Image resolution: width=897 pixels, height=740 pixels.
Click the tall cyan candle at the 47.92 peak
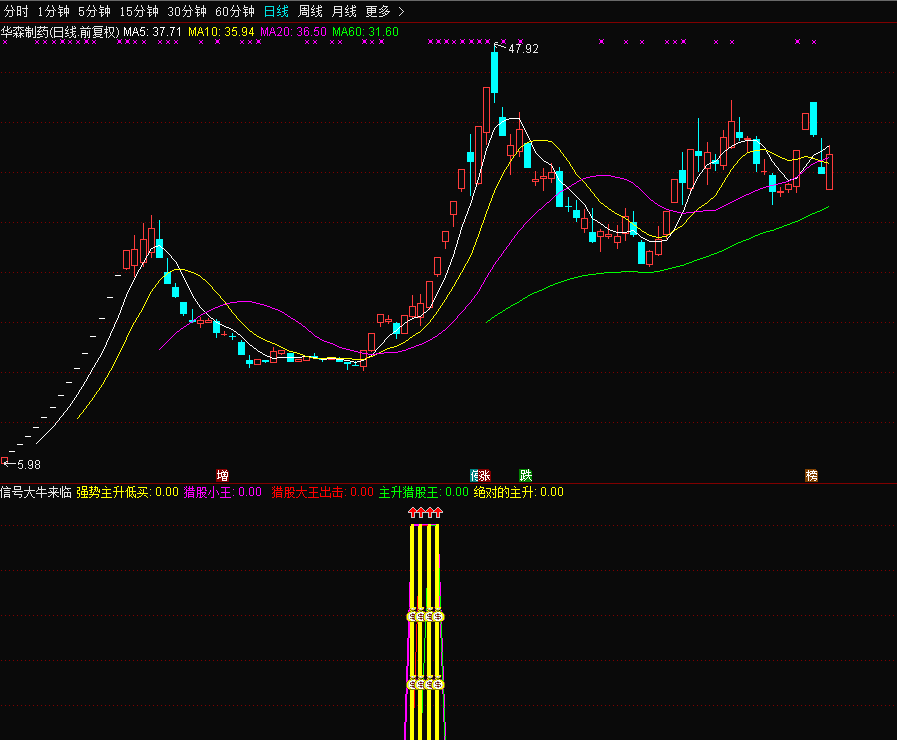coord(494,72)
